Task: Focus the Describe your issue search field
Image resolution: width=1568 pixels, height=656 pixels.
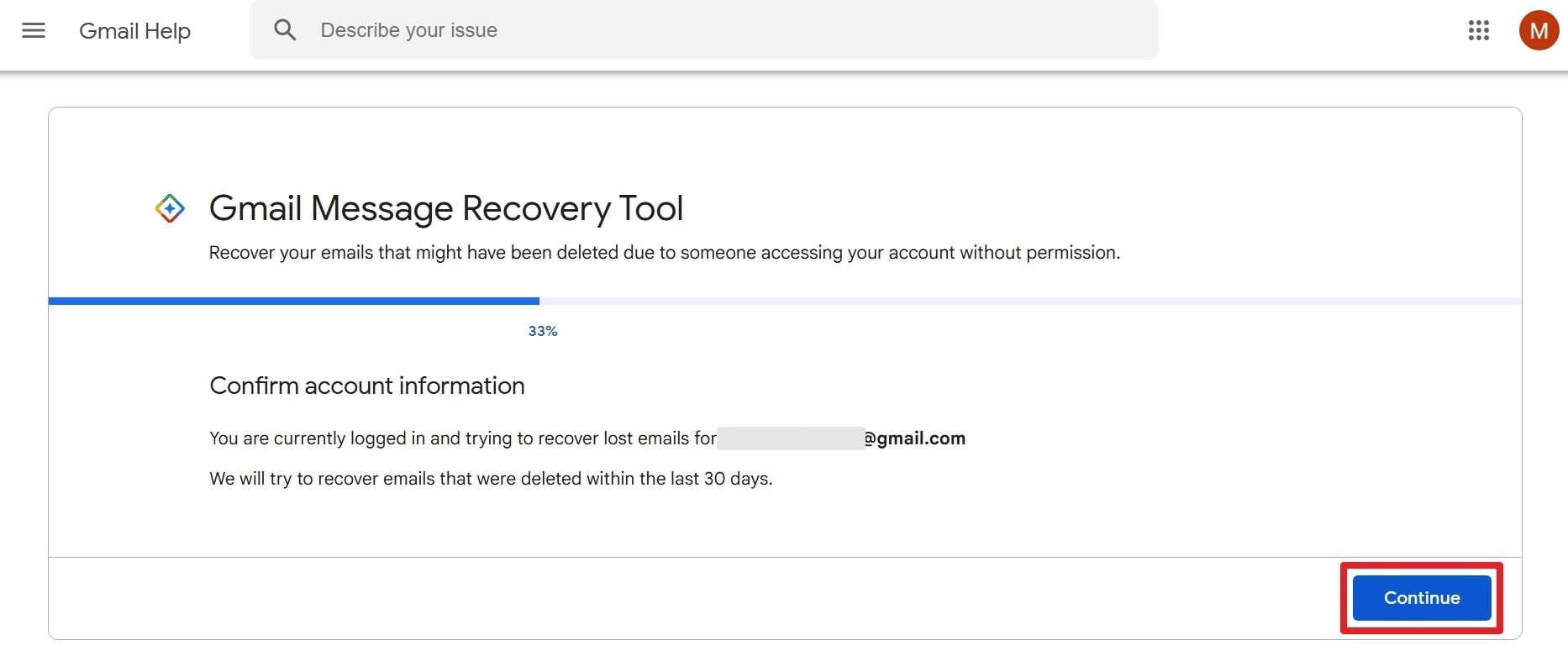Action: [704, 30]
